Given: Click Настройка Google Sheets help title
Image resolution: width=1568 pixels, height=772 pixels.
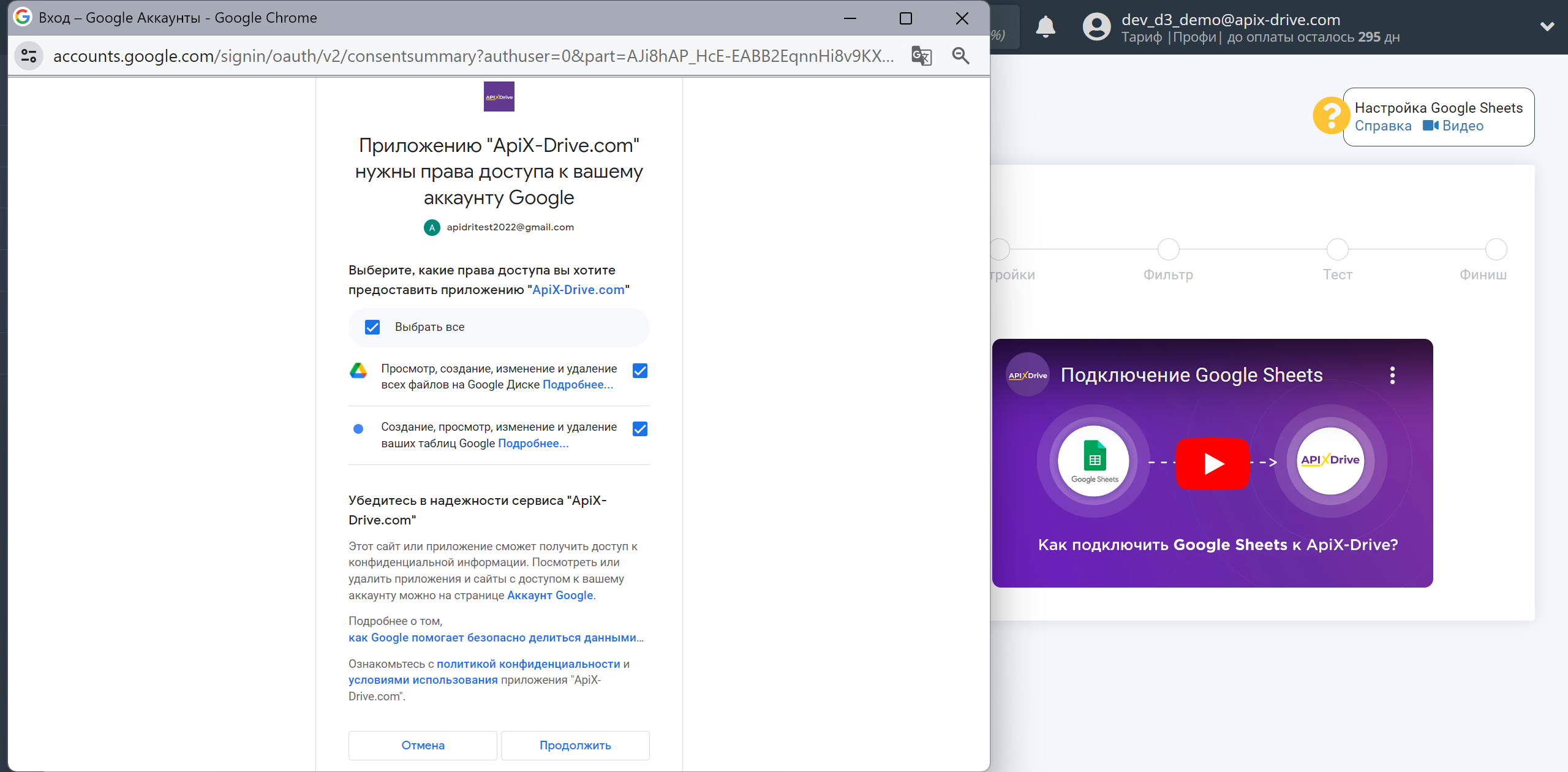Looking at the screenshot, I should [1438, 108].
